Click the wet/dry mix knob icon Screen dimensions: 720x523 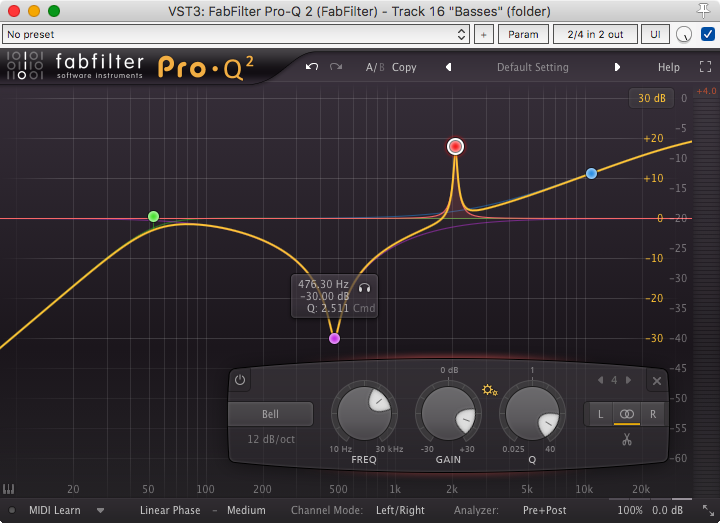tap(684, 34)
